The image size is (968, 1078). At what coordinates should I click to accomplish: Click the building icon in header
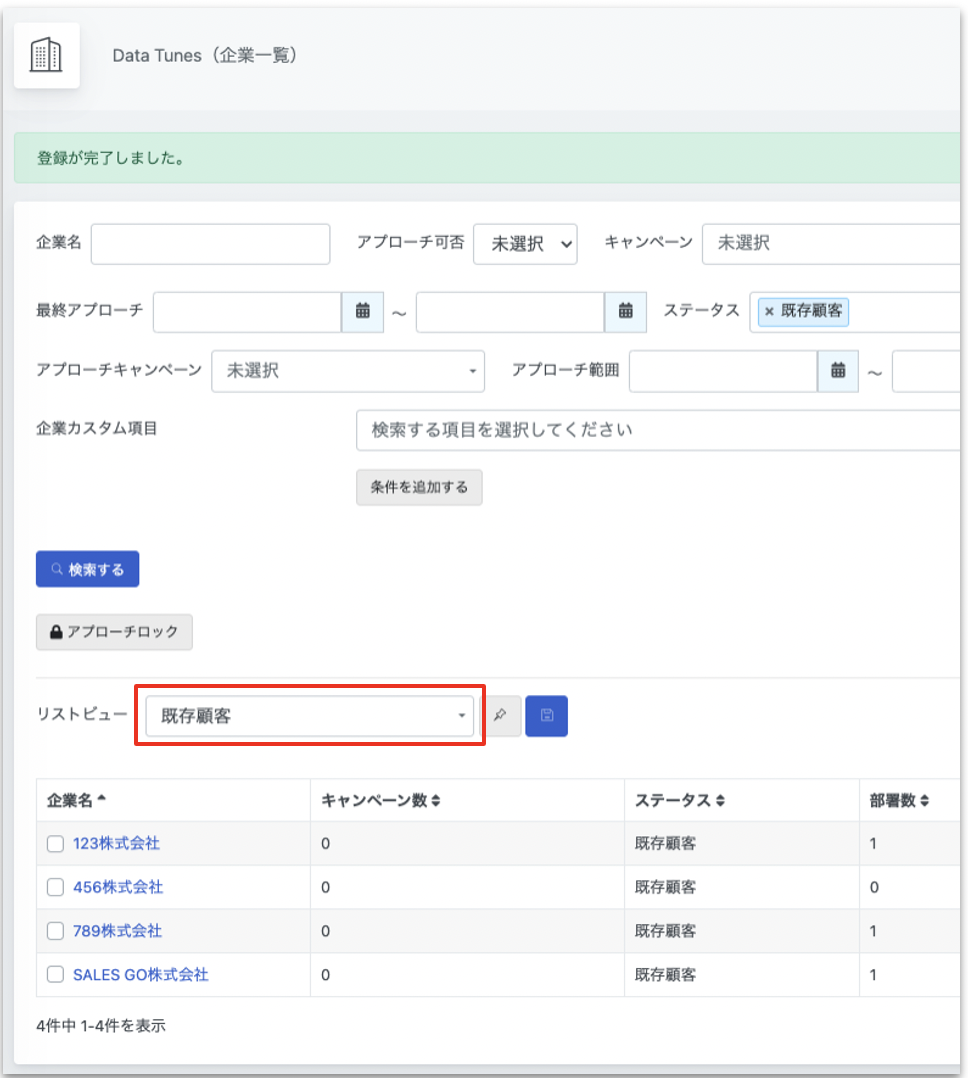click(x=46, y=55)
